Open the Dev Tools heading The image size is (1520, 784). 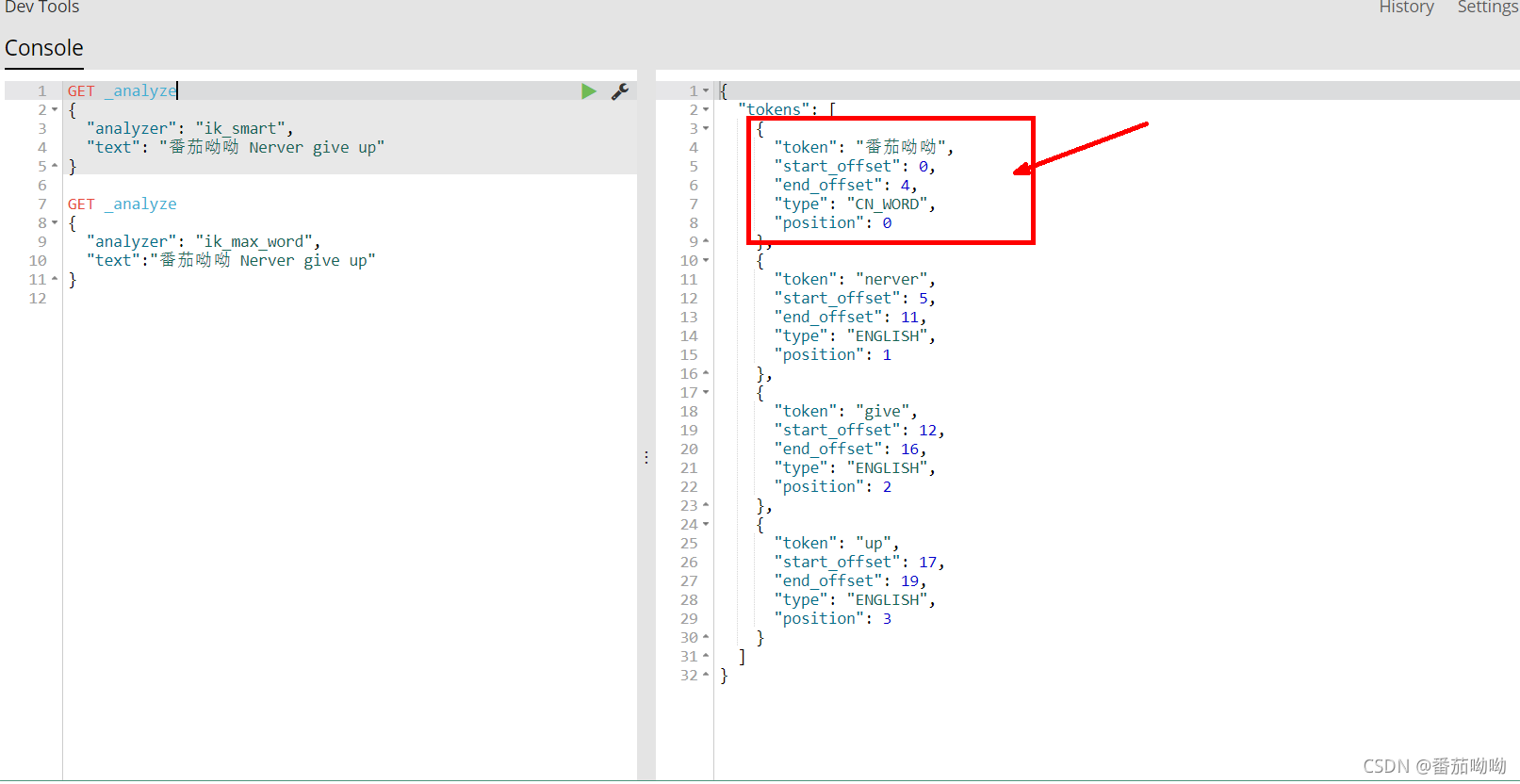coord(42,8)
